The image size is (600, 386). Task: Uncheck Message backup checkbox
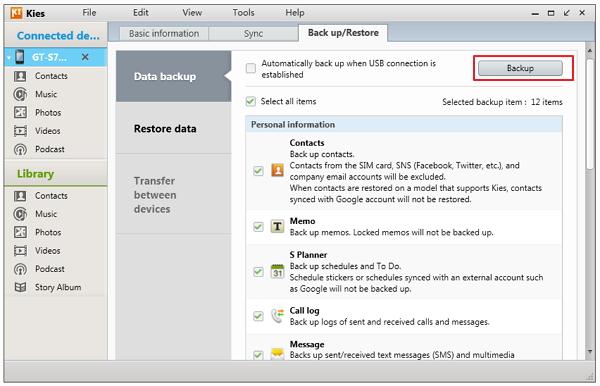coord(259,355)
